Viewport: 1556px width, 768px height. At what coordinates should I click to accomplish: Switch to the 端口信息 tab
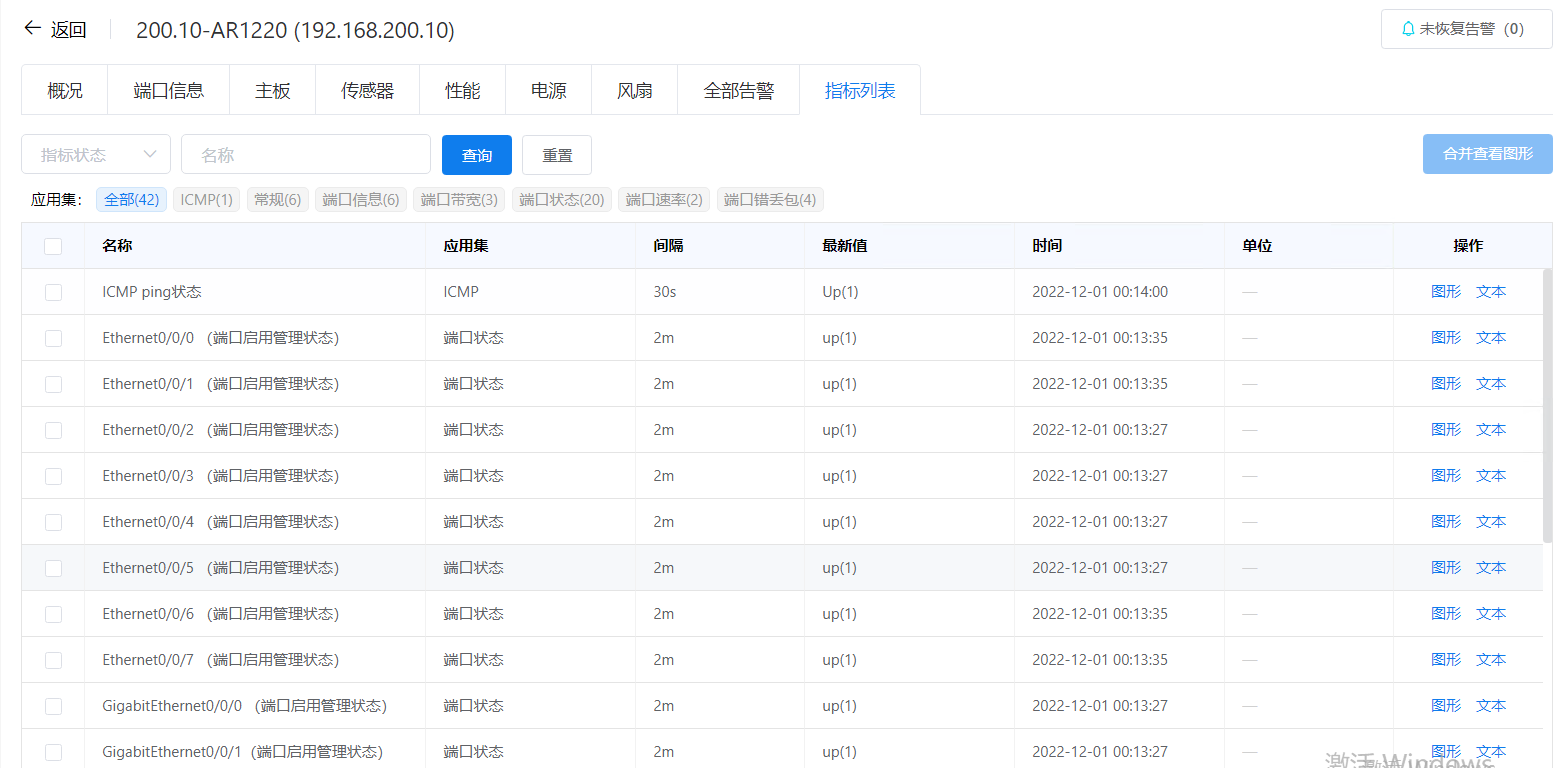tap(169, 91)
